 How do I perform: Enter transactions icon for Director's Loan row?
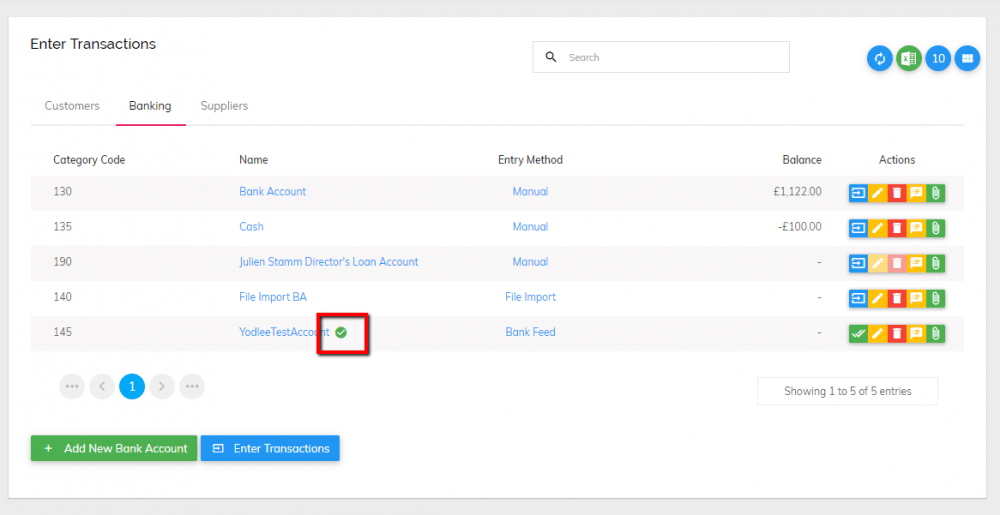(x=858, y=263)
